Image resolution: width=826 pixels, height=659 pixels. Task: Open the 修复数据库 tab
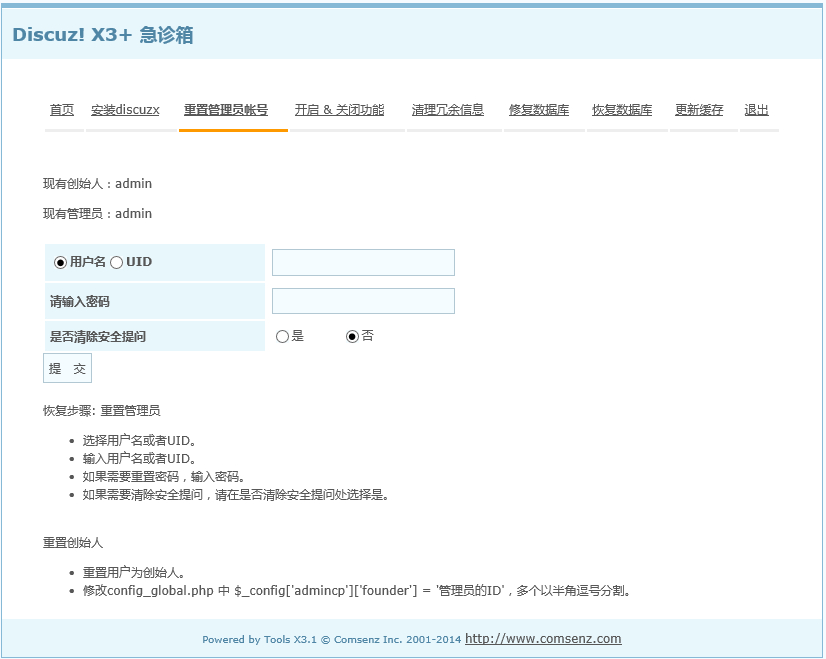[x=539, y=110]
